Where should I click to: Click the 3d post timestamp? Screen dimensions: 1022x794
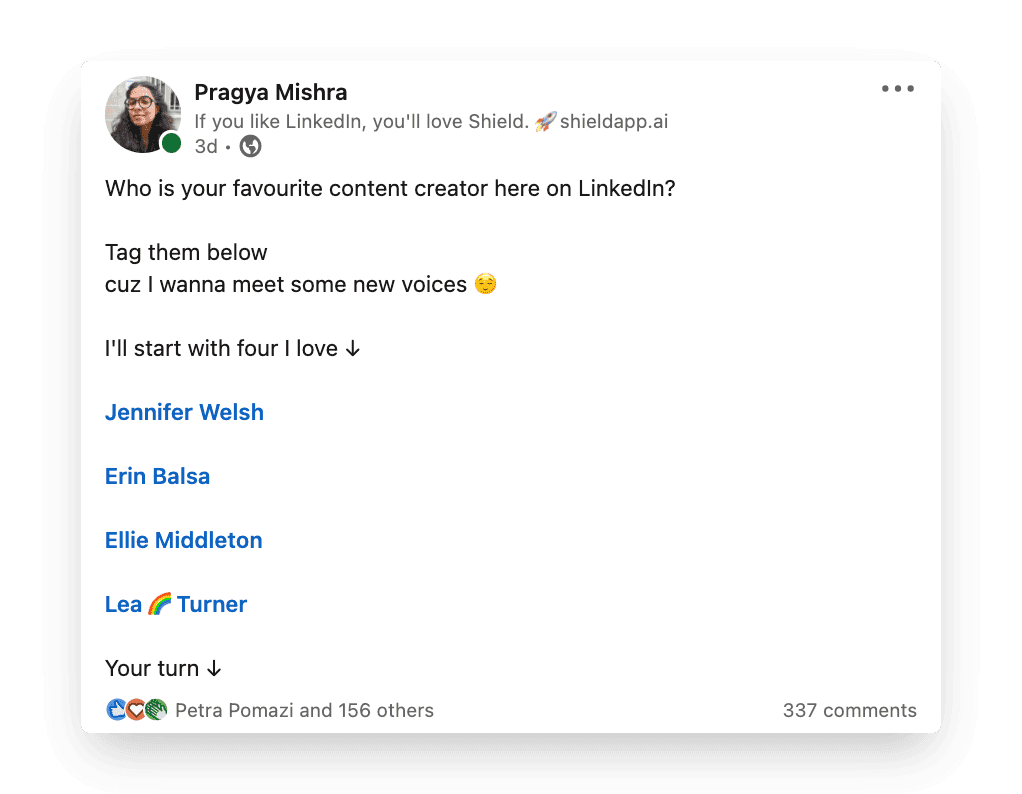(x=206, y=146)
